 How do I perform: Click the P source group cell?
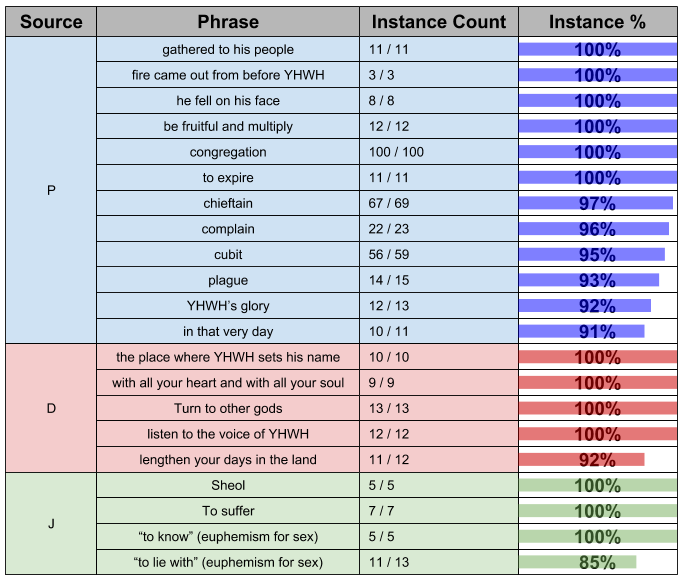click(51, 190)
